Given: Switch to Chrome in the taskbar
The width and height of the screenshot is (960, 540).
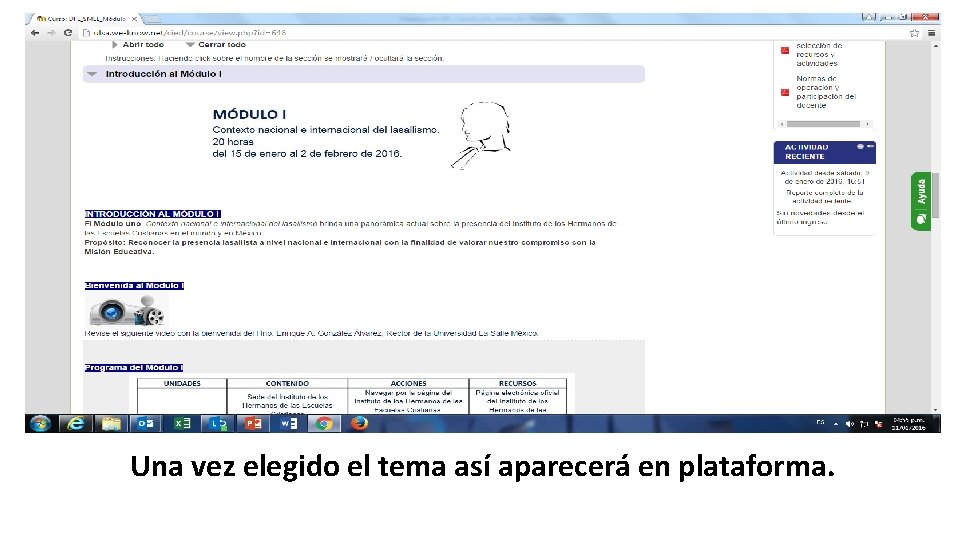Looking at the screenshot, I should coord(324,424).
